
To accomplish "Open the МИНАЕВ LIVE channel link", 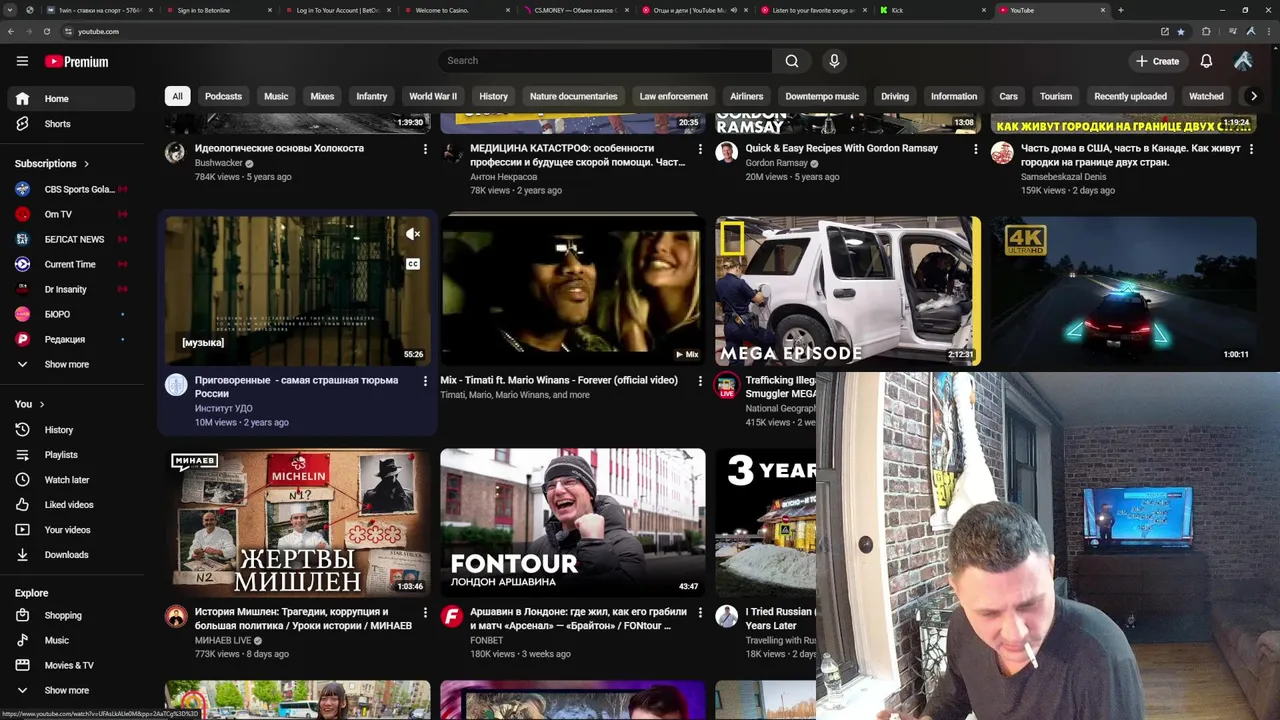I will [x=223, y=640].
